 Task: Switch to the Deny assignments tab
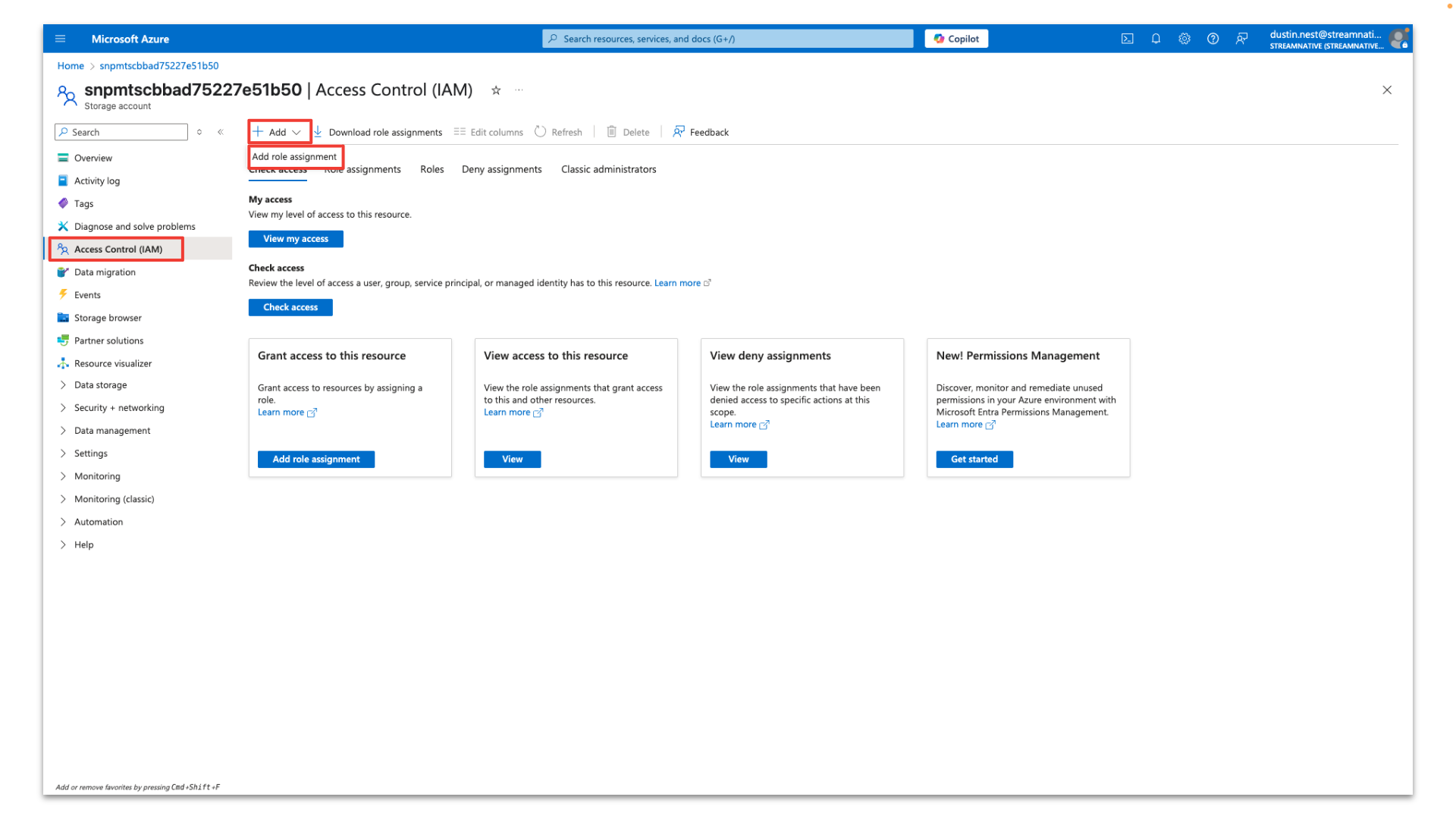501,169
